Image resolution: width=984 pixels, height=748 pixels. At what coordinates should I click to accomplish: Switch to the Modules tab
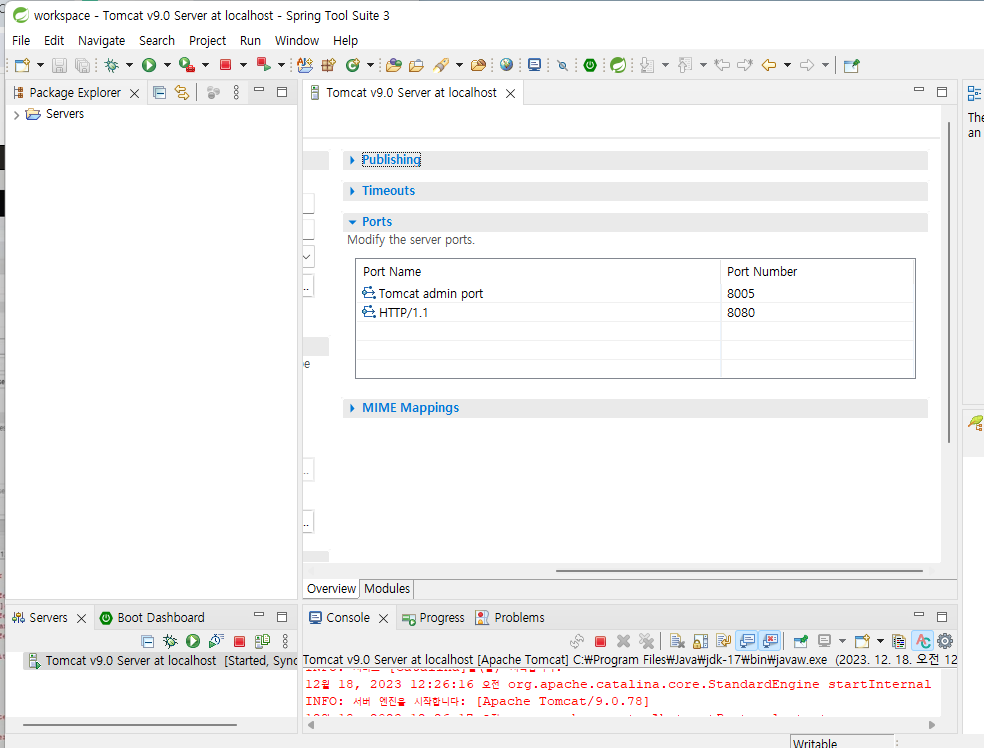pos(387,589)
